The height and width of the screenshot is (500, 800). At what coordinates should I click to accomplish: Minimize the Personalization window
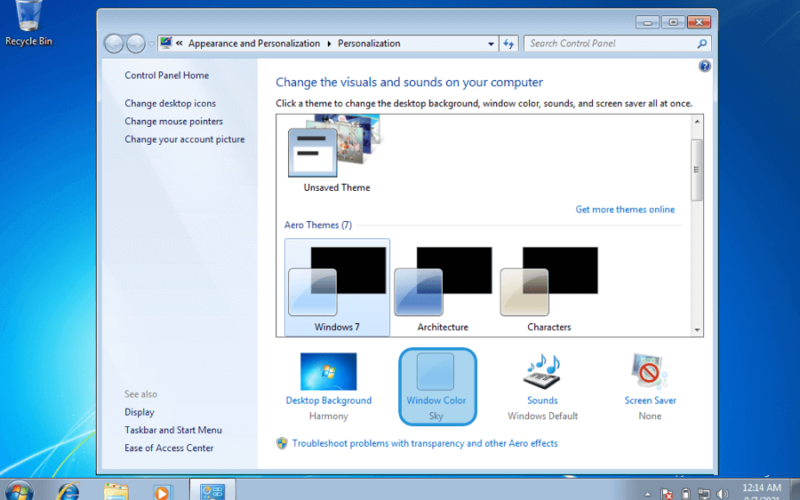pos(647,22)
